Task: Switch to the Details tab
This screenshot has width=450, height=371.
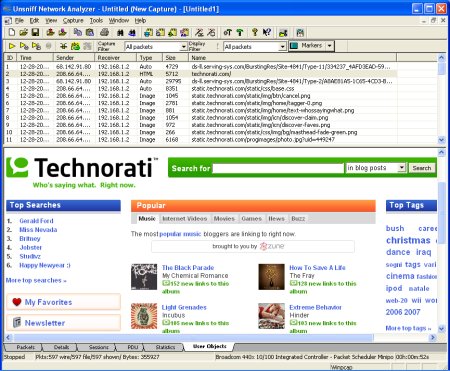Action: pyautogui.click(x=61, y=347)
